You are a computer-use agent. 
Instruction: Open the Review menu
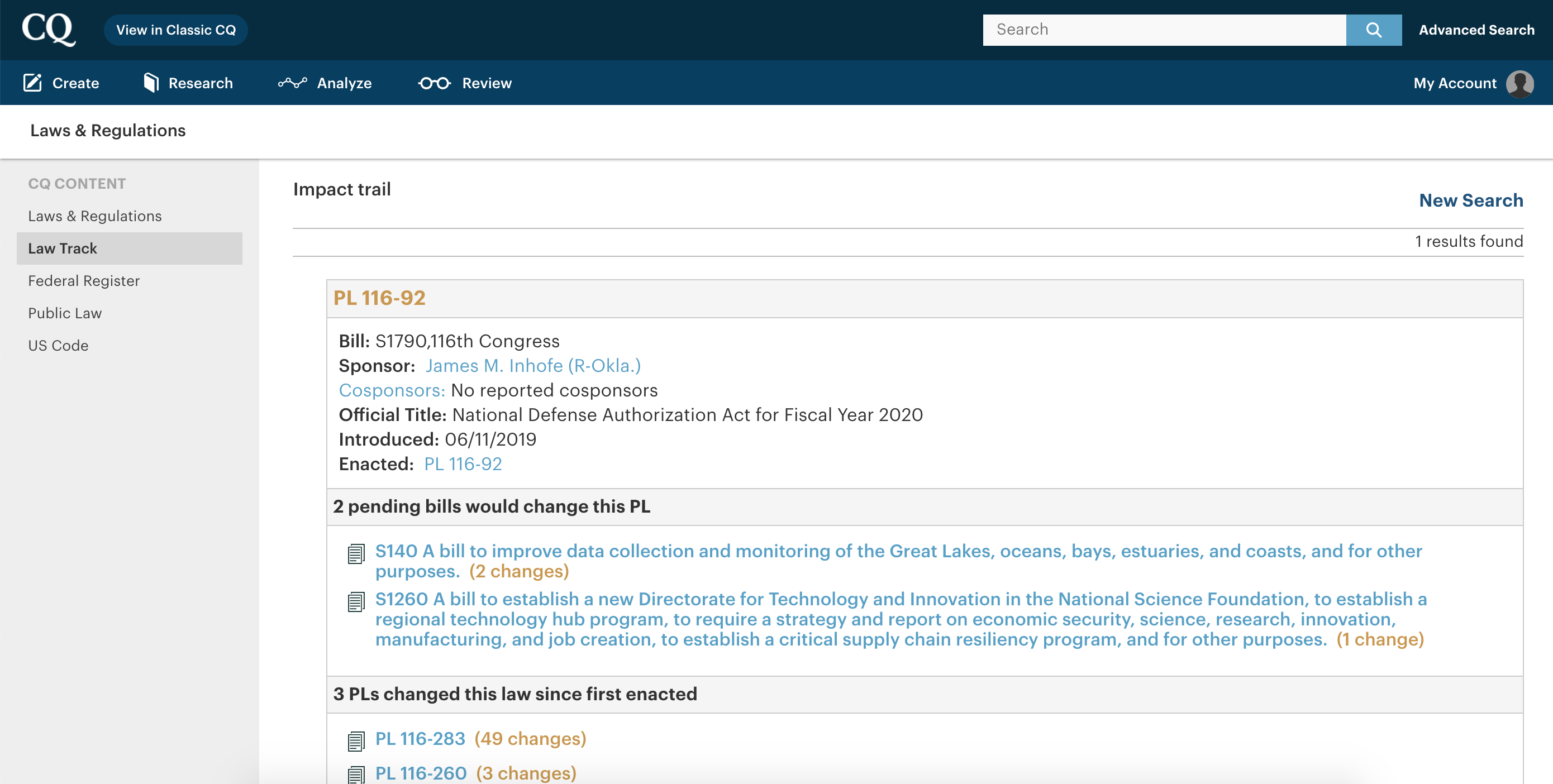click(465, 83)
